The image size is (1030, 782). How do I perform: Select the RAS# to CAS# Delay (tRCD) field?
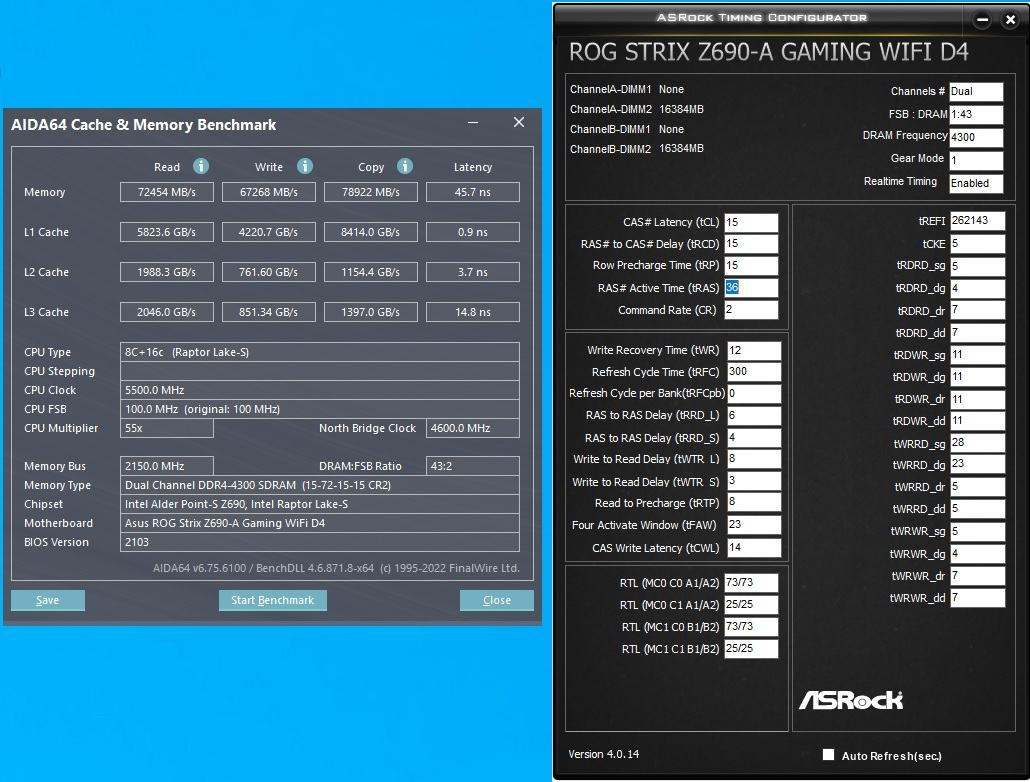[751, 244]
